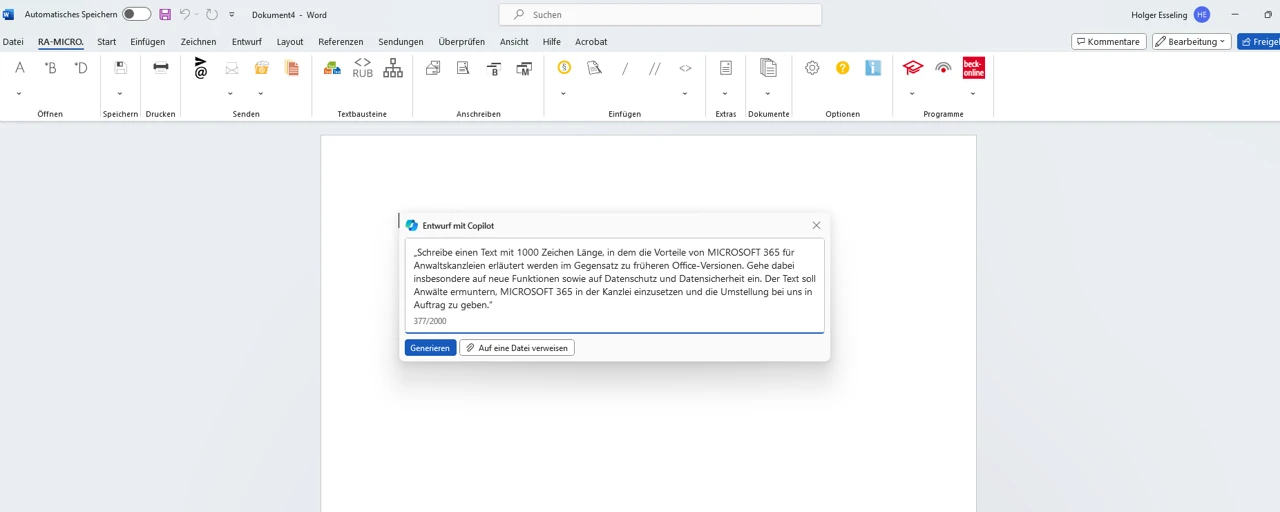
Task: Expand dropdown under the Speichern floppy icon
Action: pyautogui.click(x=120, y=94)
